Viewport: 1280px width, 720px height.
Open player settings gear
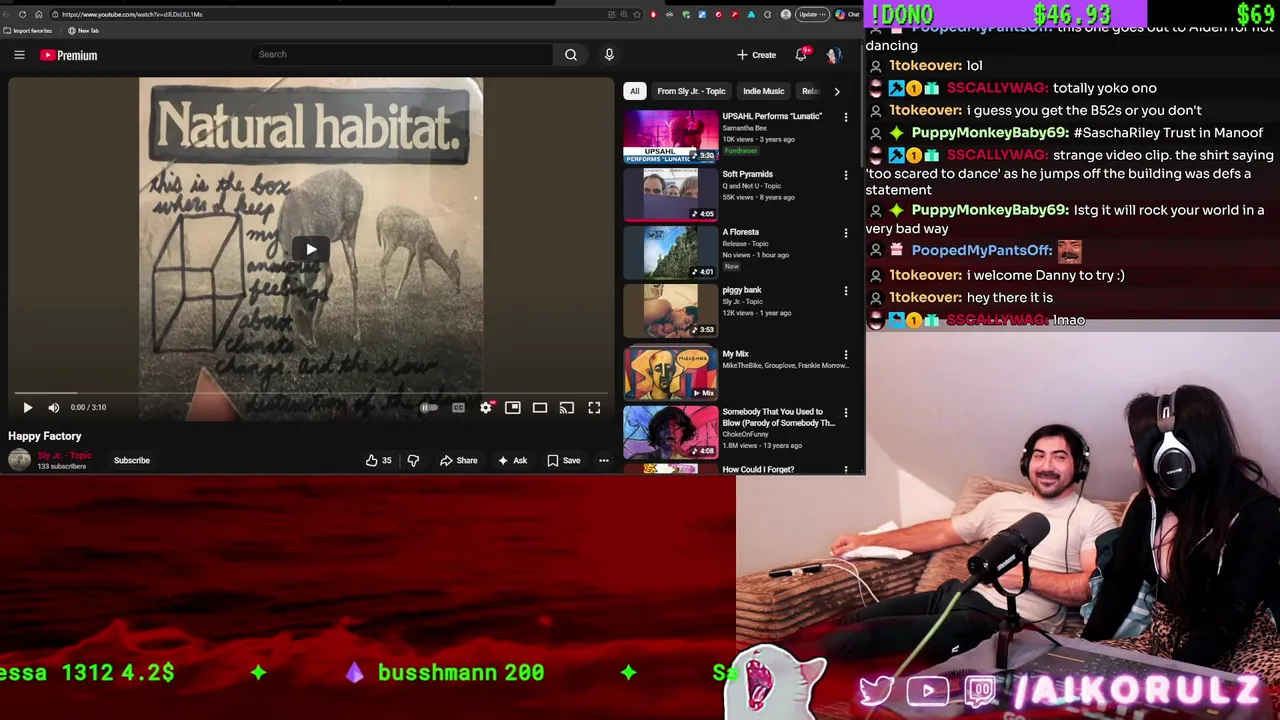[x=486, y=407]
